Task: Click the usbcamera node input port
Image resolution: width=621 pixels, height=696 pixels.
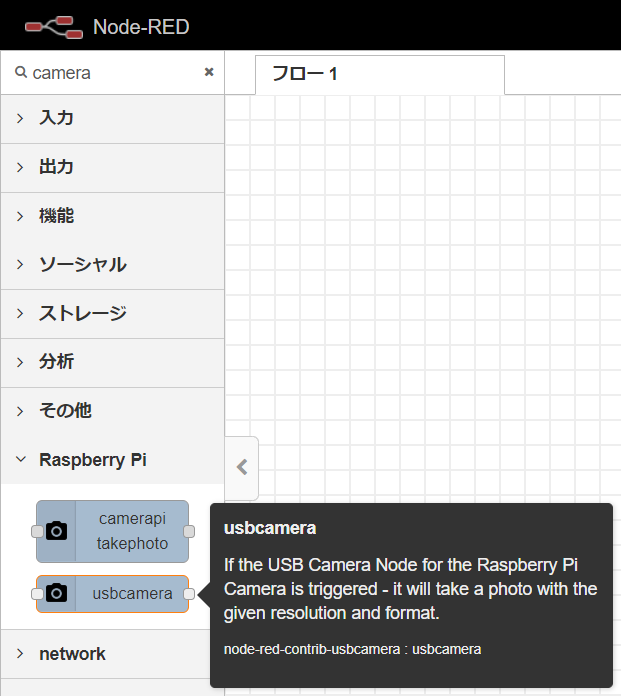Action: pyautogui.click(x=37, y=594)
